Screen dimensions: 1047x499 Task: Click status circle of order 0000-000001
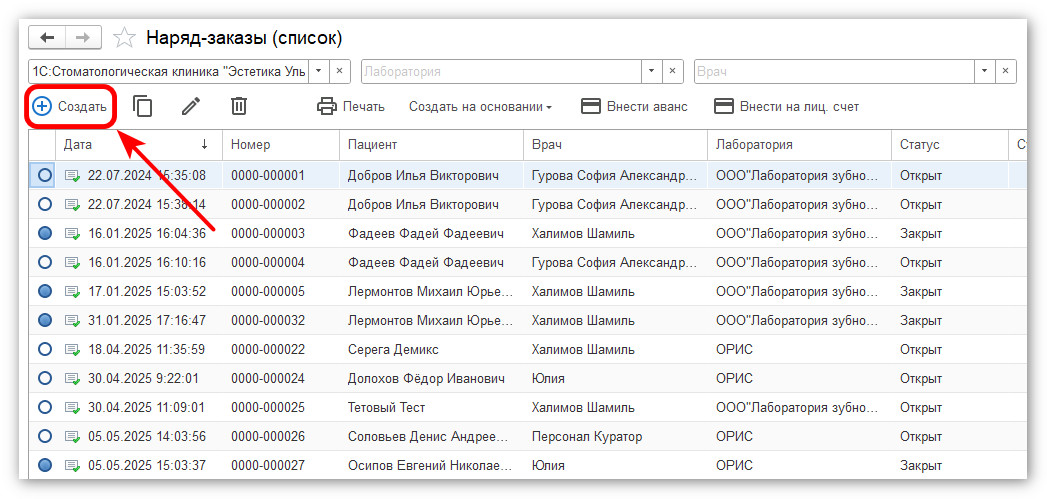click(44, 176)
